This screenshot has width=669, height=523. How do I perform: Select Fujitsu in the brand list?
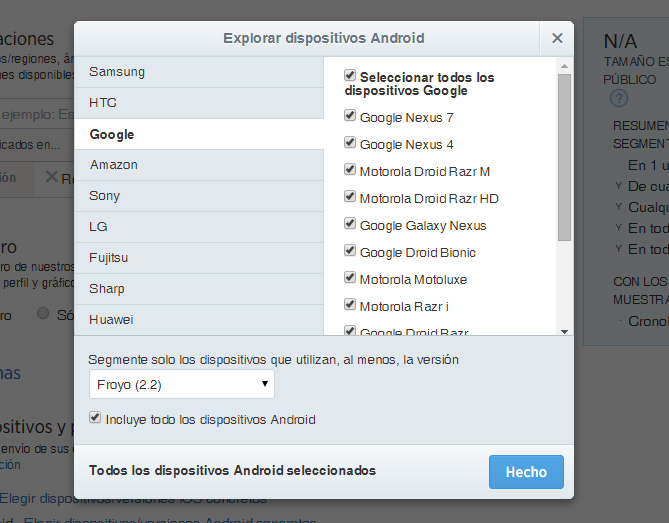coord(199,258)
